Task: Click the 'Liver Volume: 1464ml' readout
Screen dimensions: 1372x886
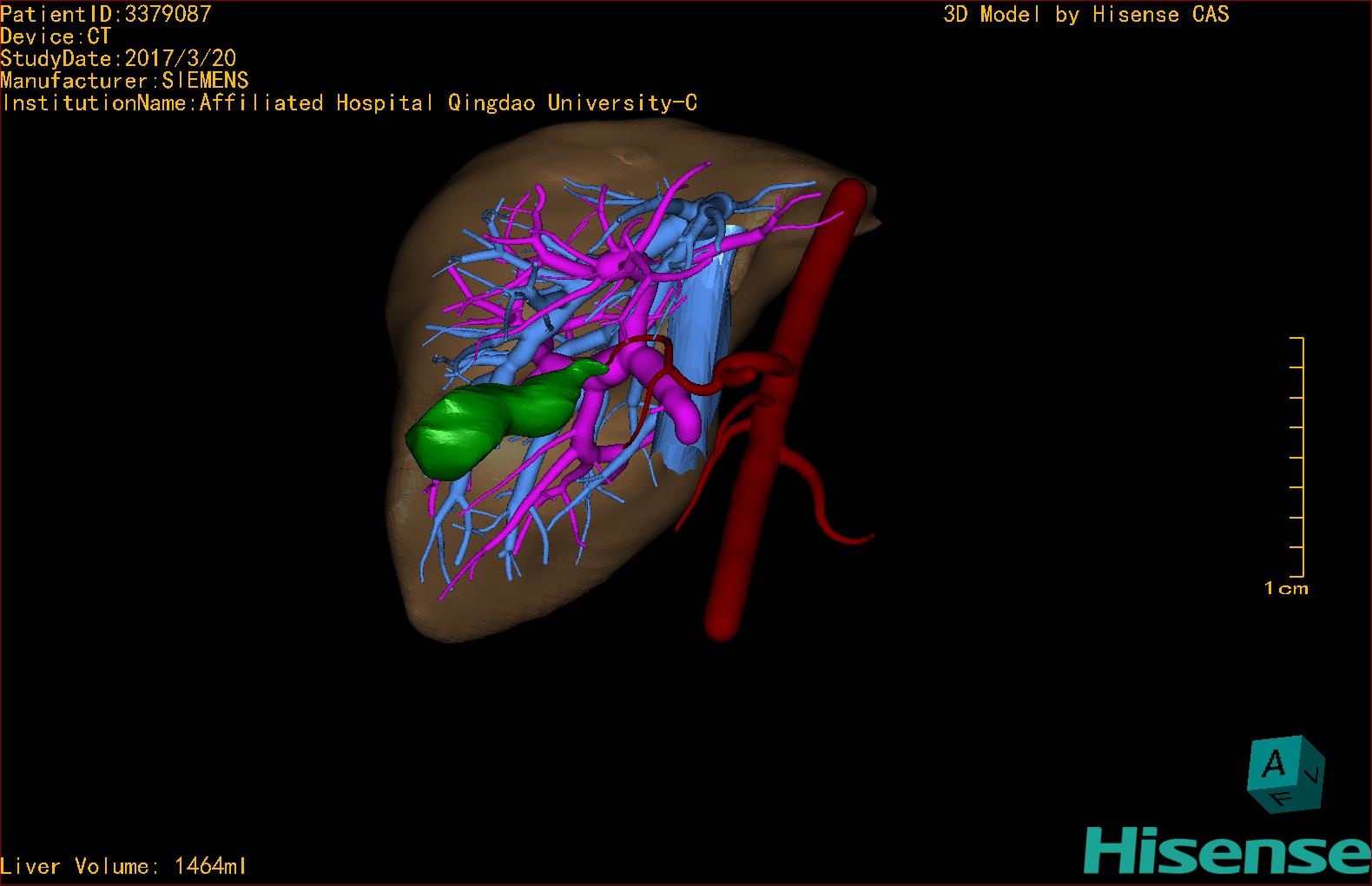Action: point(123,866)
